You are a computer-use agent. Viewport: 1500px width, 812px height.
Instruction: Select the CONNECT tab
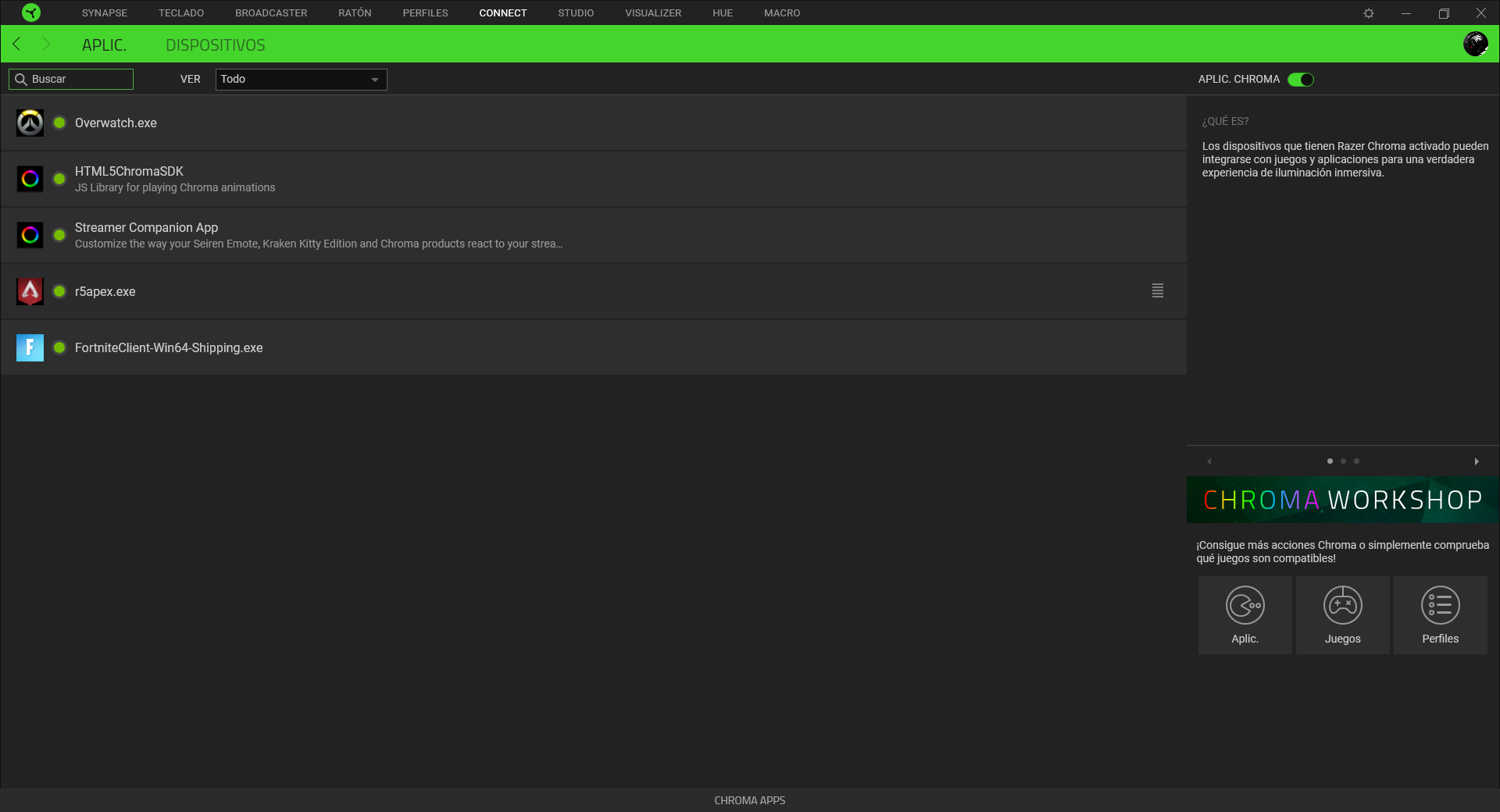(x=503, y=13)
